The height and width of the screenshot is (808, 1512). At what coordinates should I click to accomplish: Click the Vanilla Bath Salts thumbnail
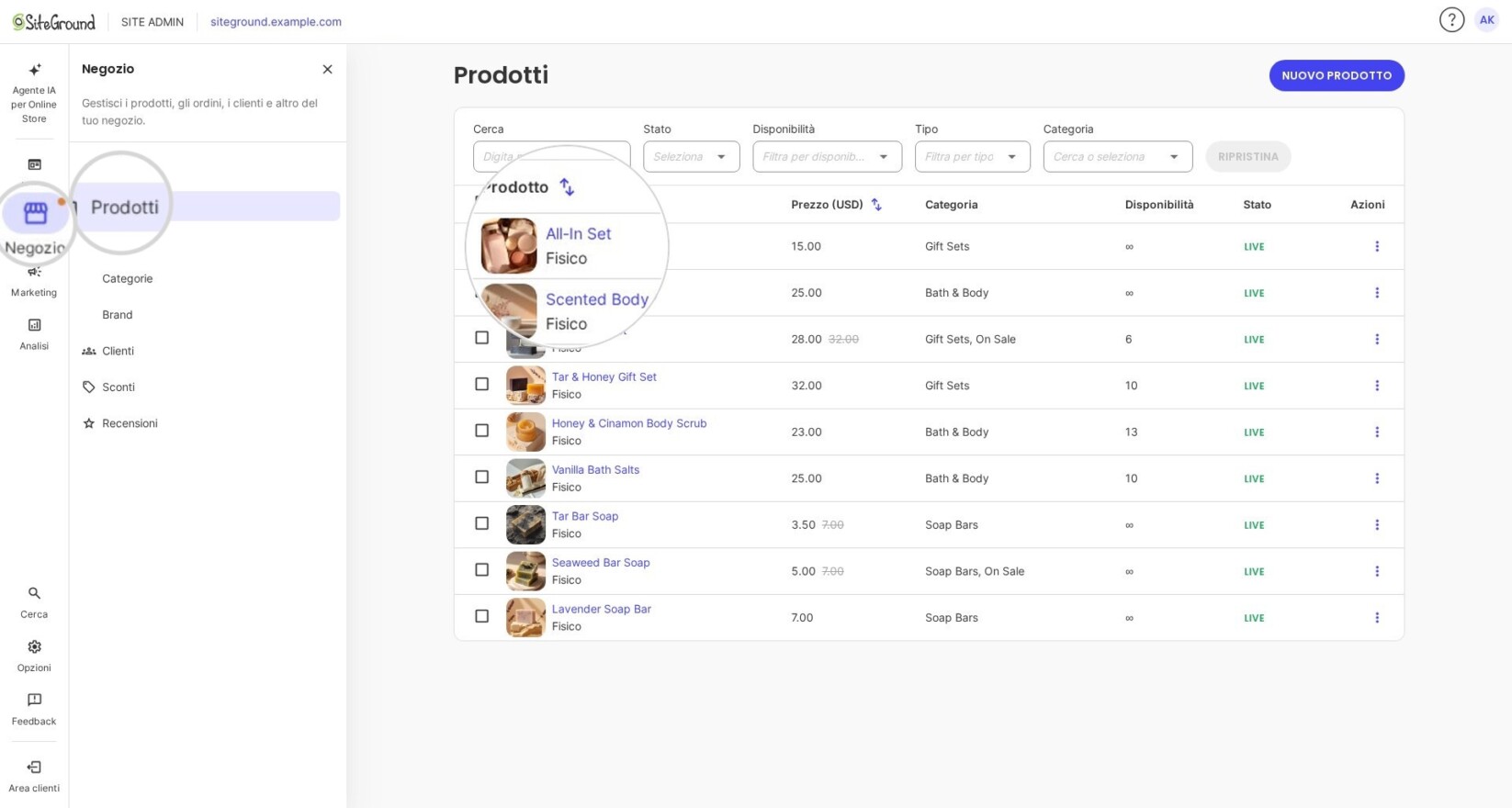click(x=525, y=478)
